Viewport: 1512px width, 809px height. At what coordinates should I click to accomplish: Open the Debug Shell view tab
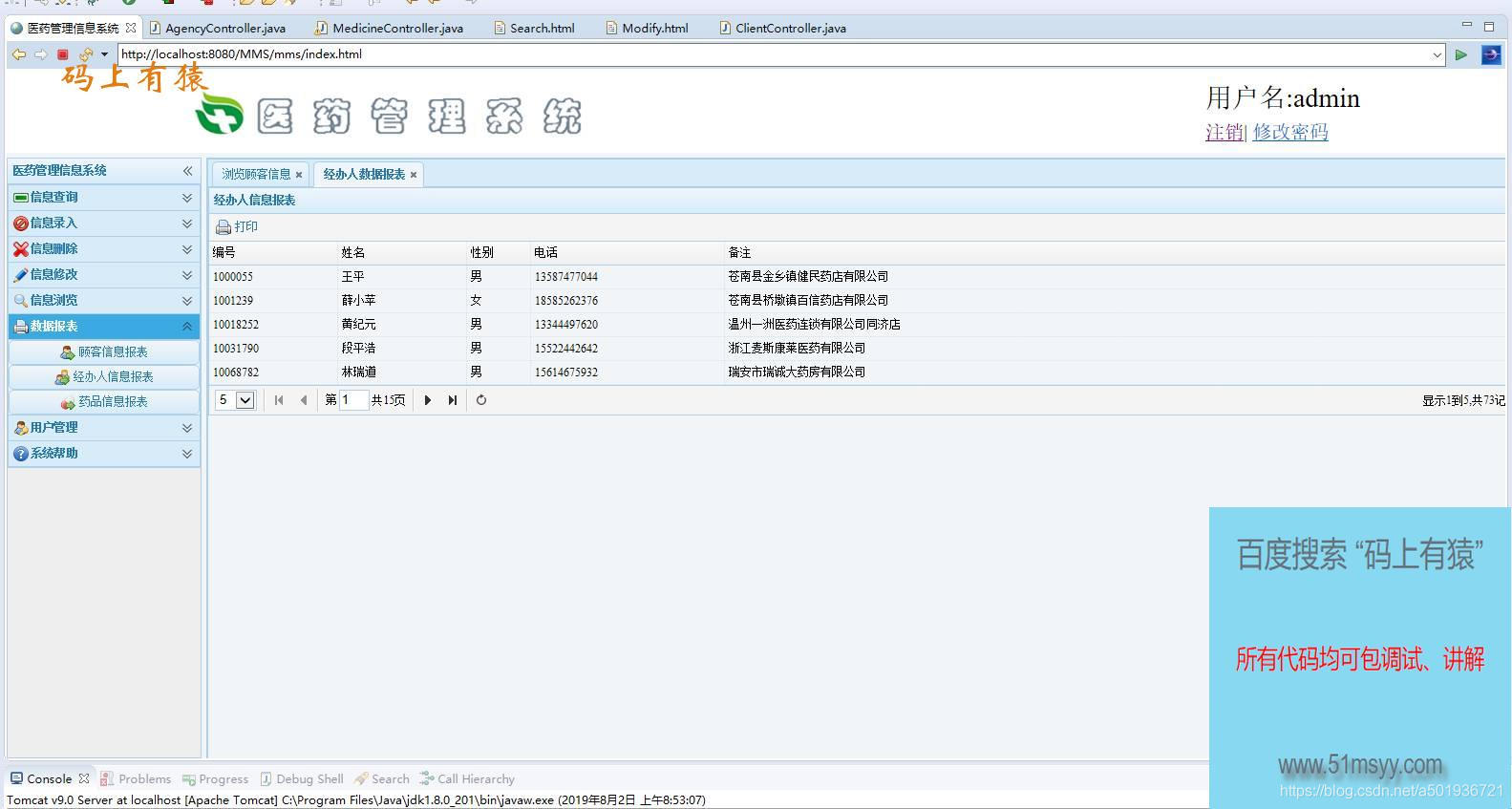point(302,779)
